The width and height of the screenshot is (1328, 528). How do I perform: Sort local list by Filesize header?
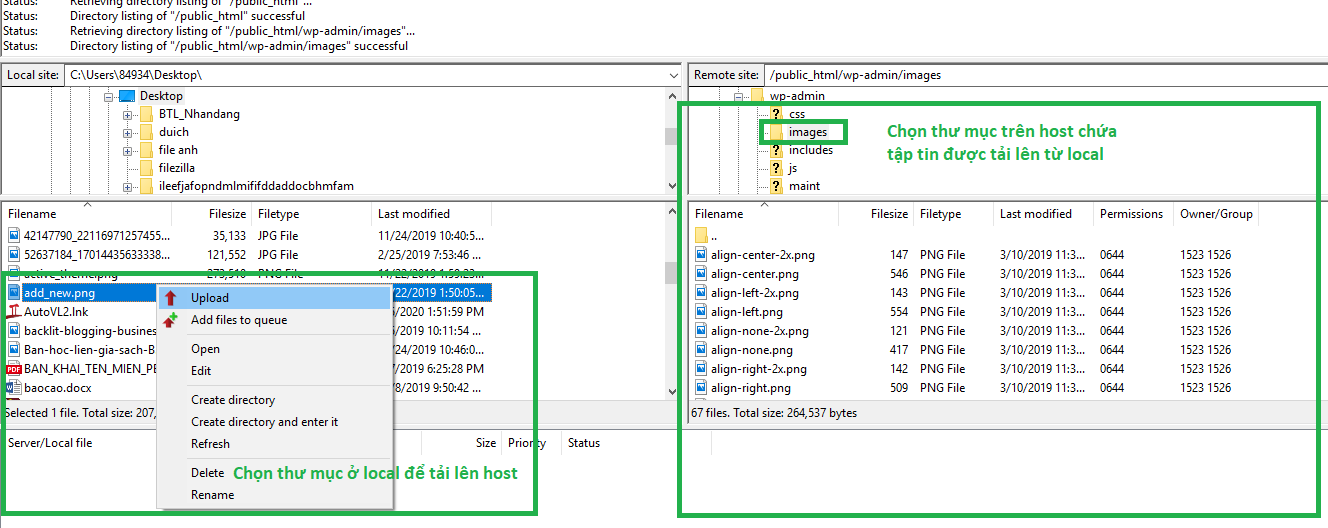coord(212,214)
